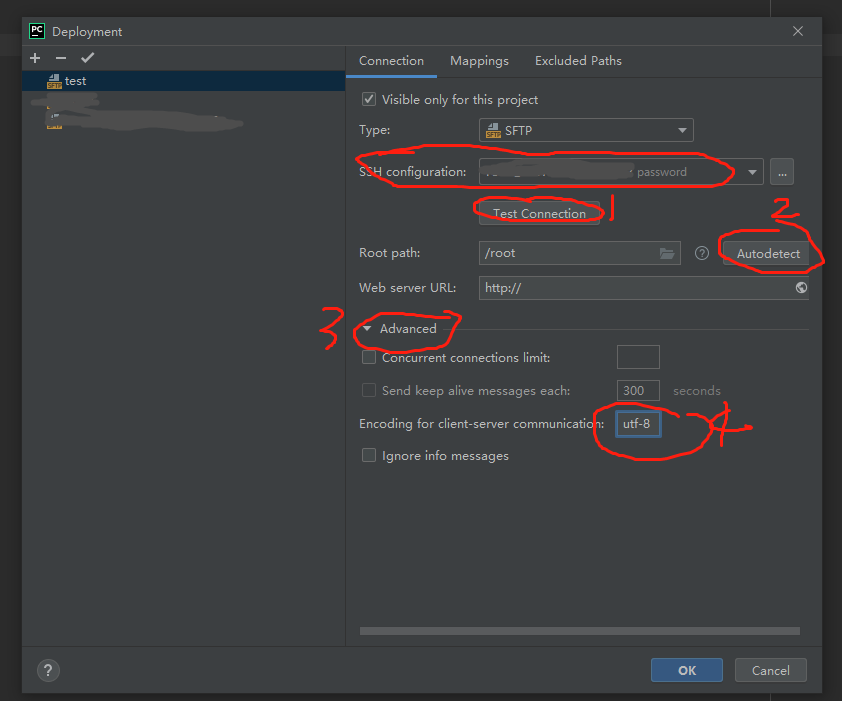Viewport: 842px width, 701px height.
Task: Open the Mappings tab
Action: (479, 61)
